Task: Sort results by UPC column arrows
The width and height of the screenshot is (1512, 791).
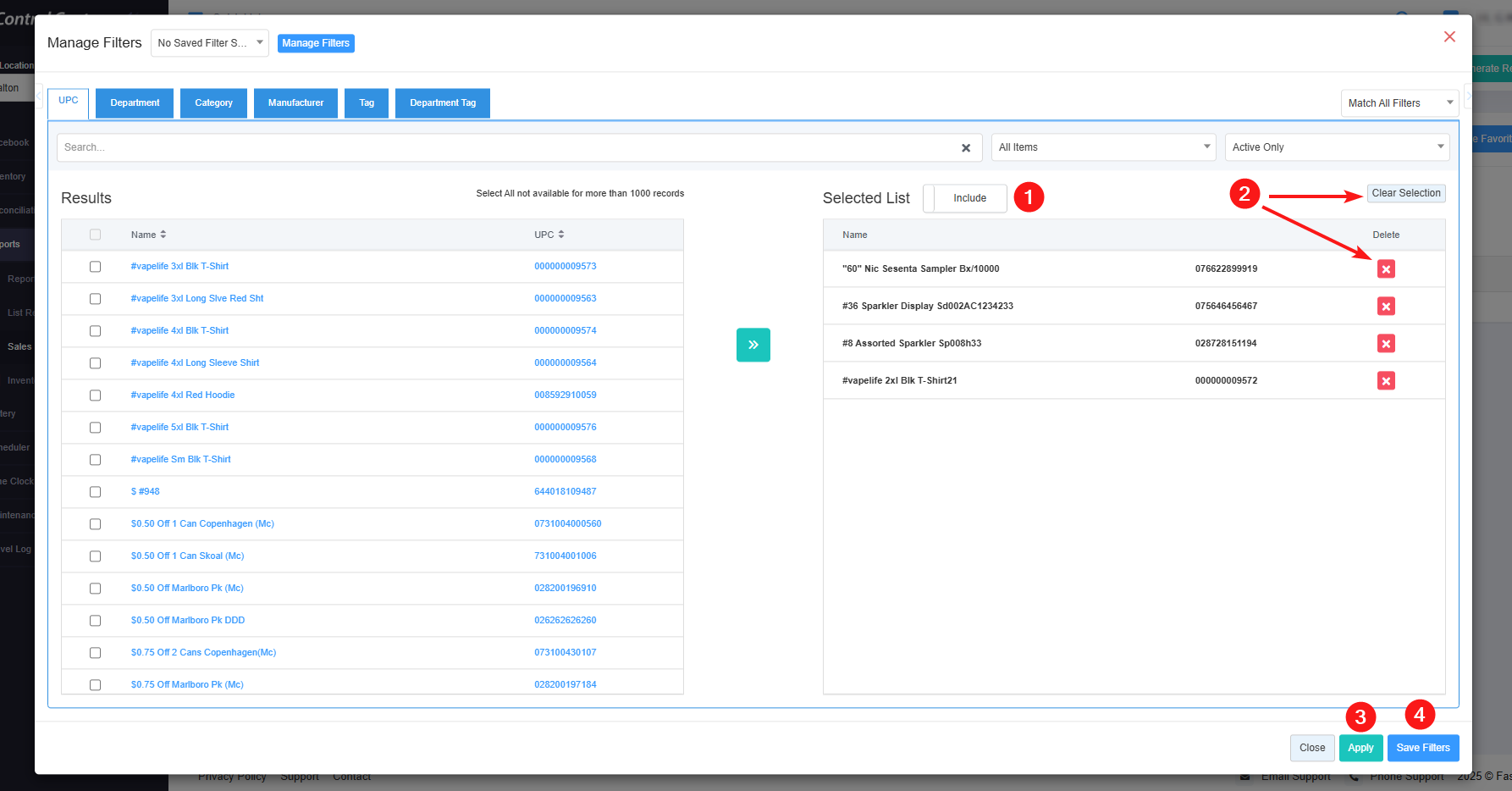Action: coord(560,235)
